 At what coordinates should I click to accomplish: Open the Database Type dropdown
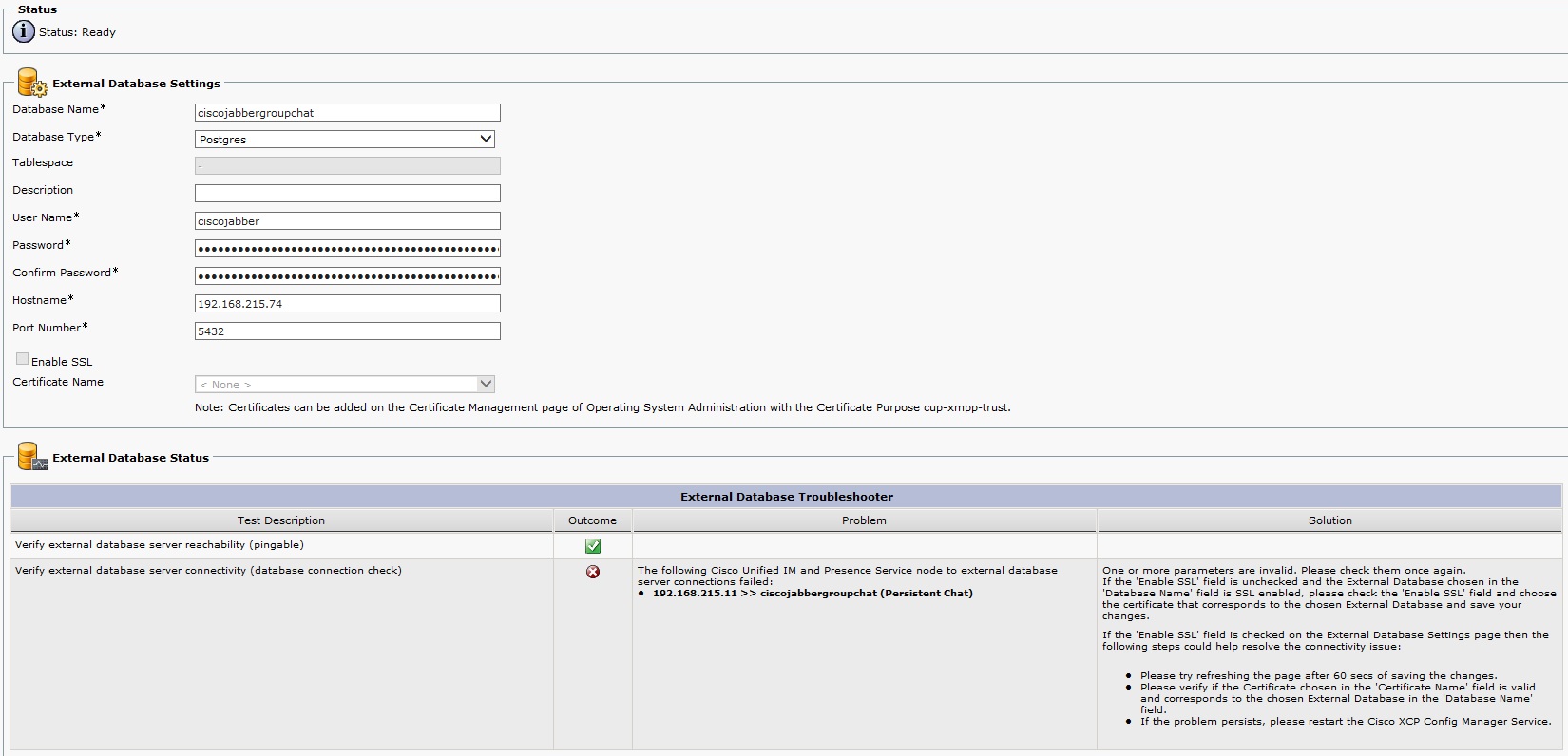(345, 139)
